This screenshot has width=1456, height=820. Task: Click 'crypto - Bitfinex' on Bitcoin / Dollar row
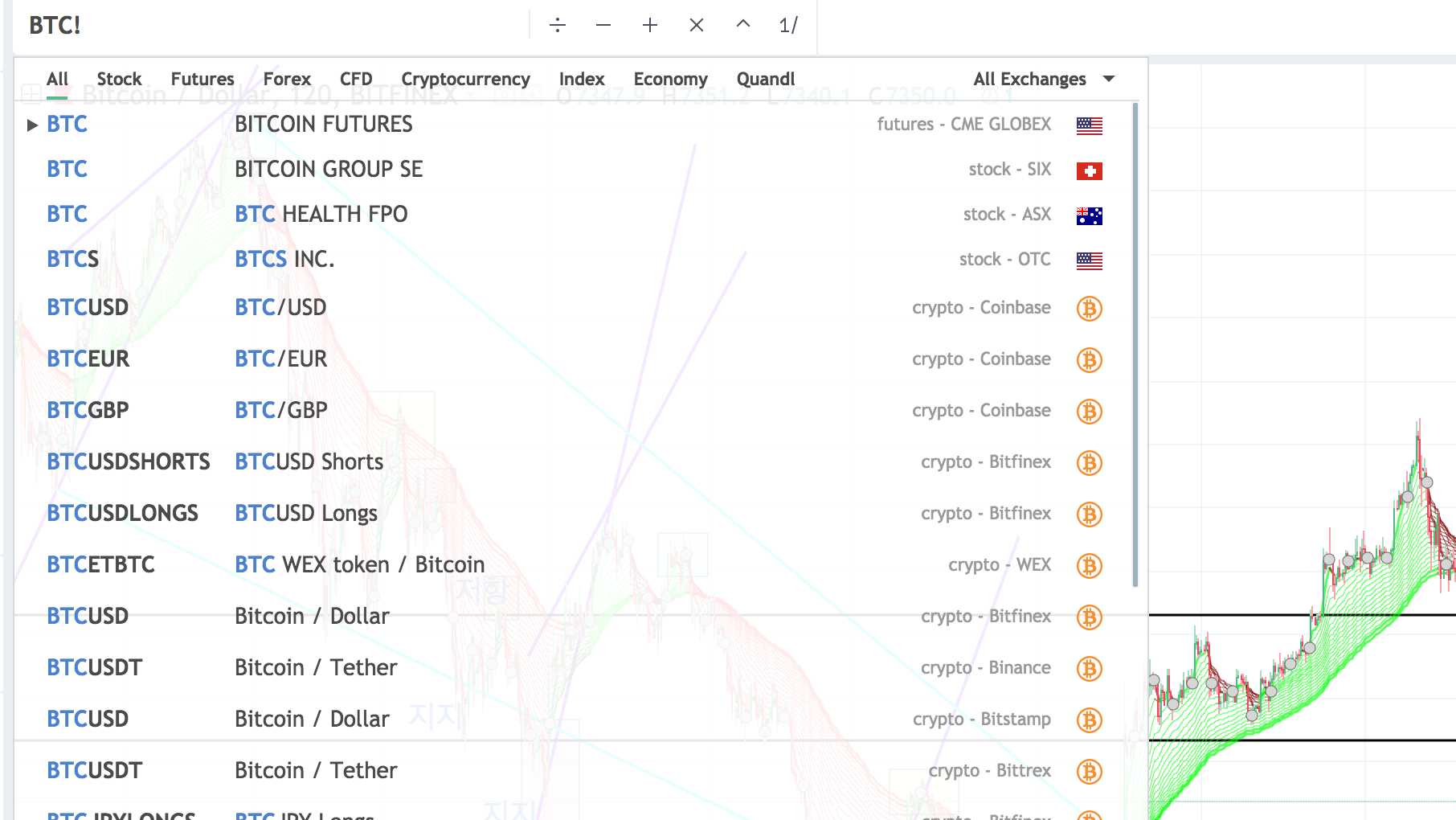click(x=986, y=616)
